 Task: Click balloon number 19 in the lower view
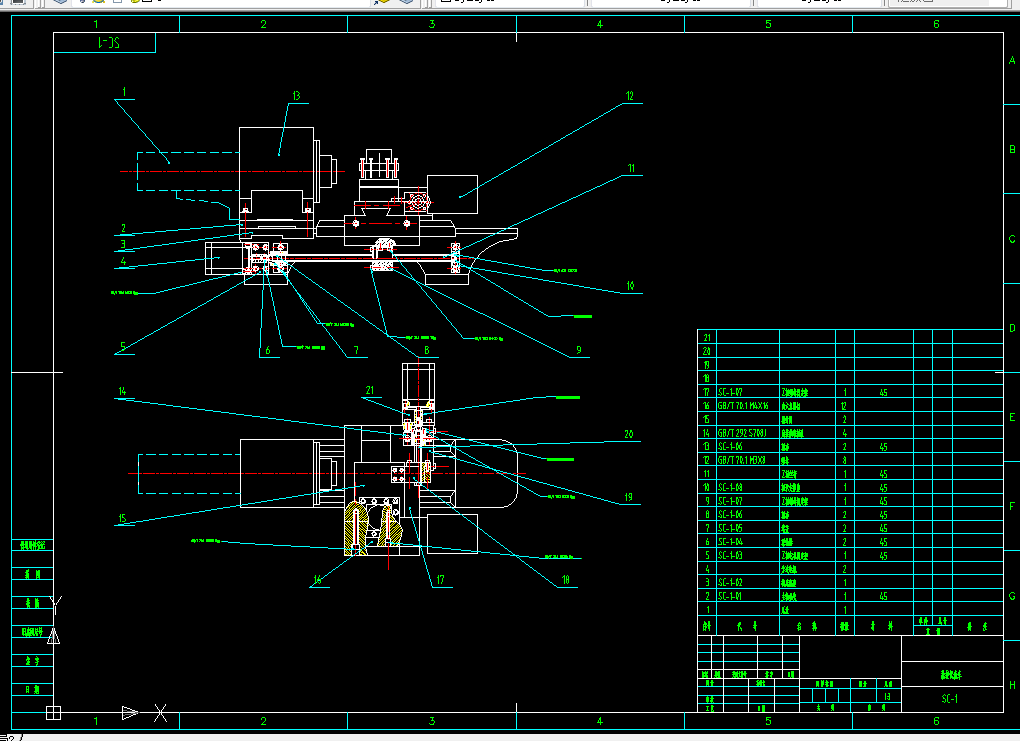coord(628,497)
